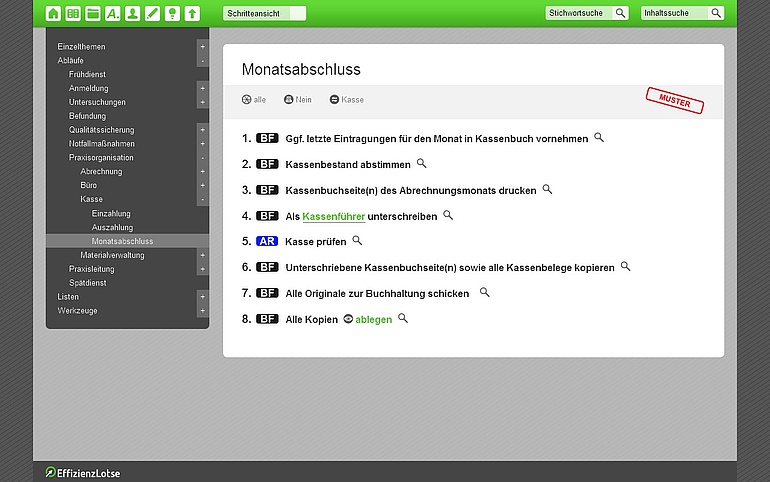Start search with Inhaltssuche magnifier icon
Screen dimensions: 770x482
tap(716, 13)
